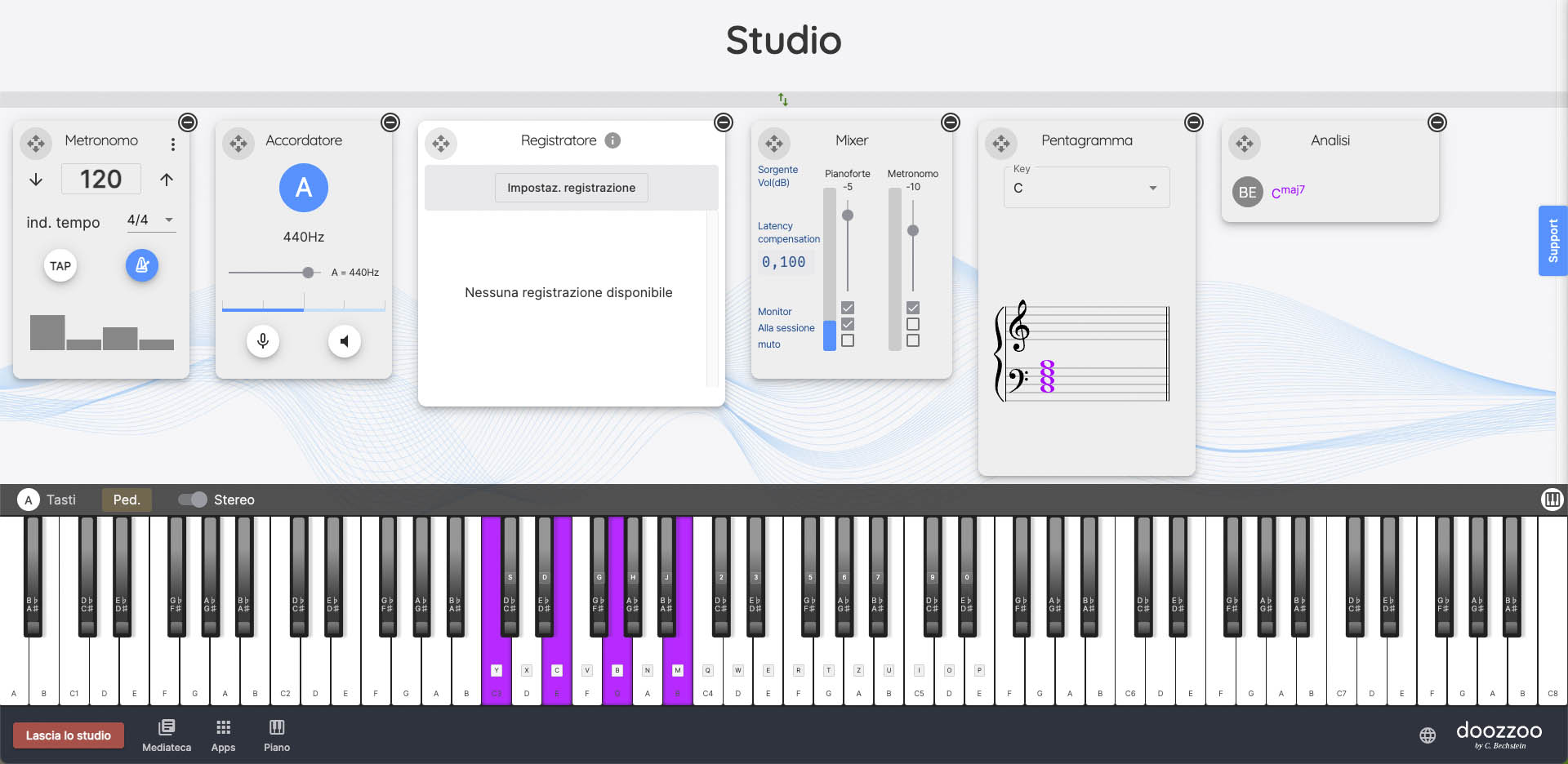1568x764 pixels.
Task: Click the tuner A = 440Hz slider handle
Action: point(308,273)
